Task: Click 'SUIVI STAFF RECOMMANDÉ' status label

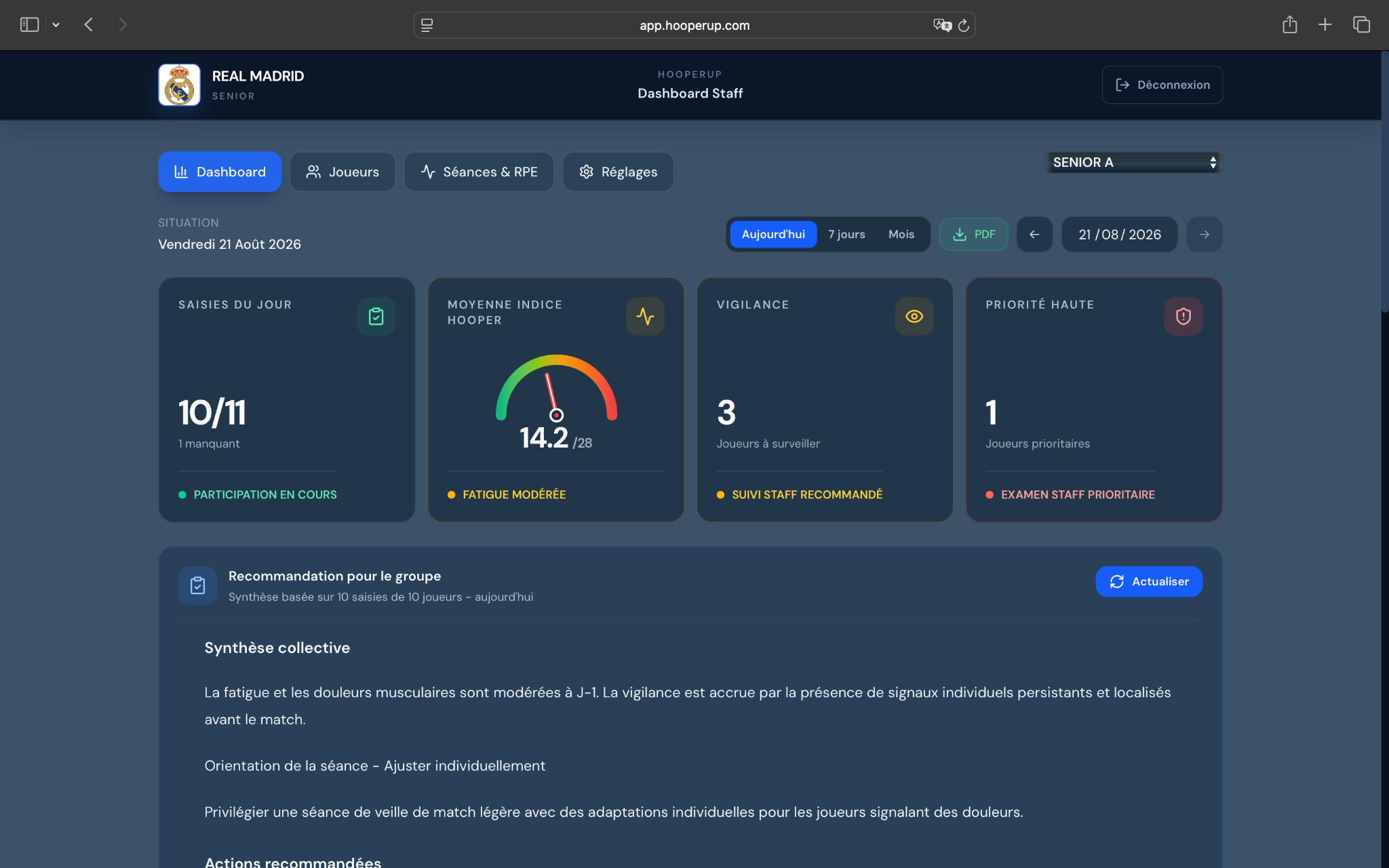Action: pyautogui.click(x=807, y=495)
